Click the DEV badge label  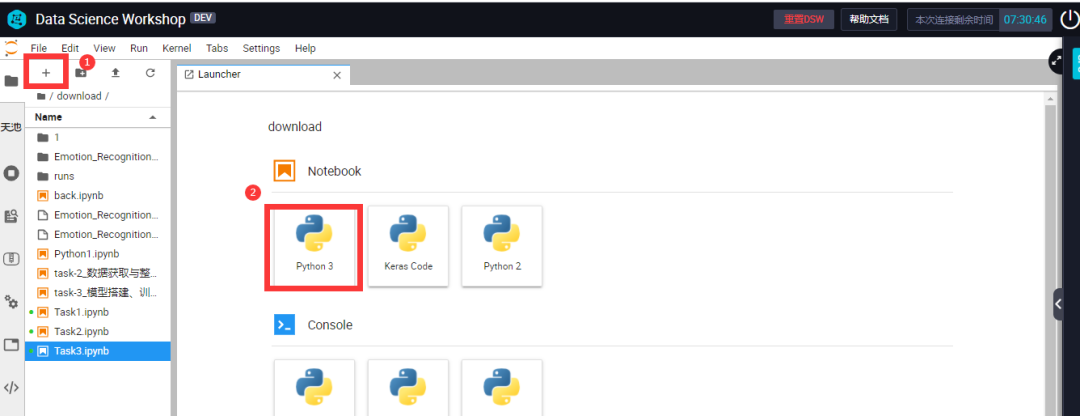click(203, 19)
